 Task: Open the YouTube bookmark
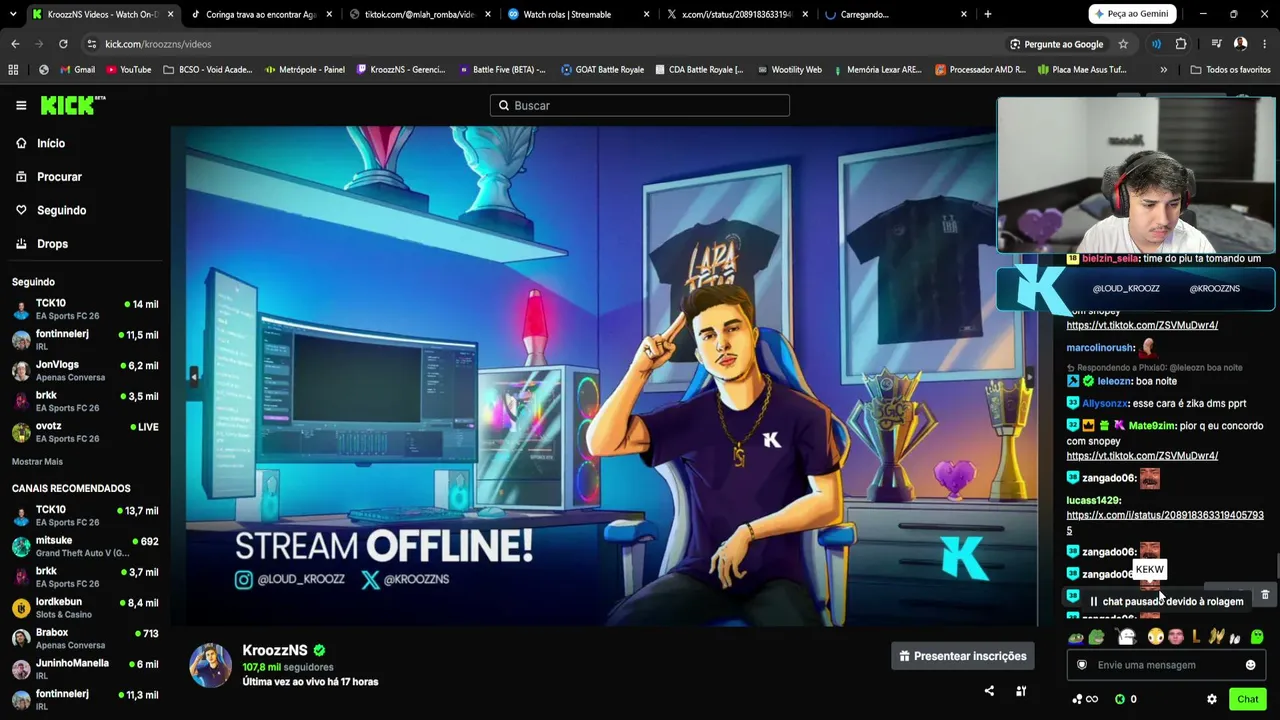pyautogui.click(x=127, y=70)
